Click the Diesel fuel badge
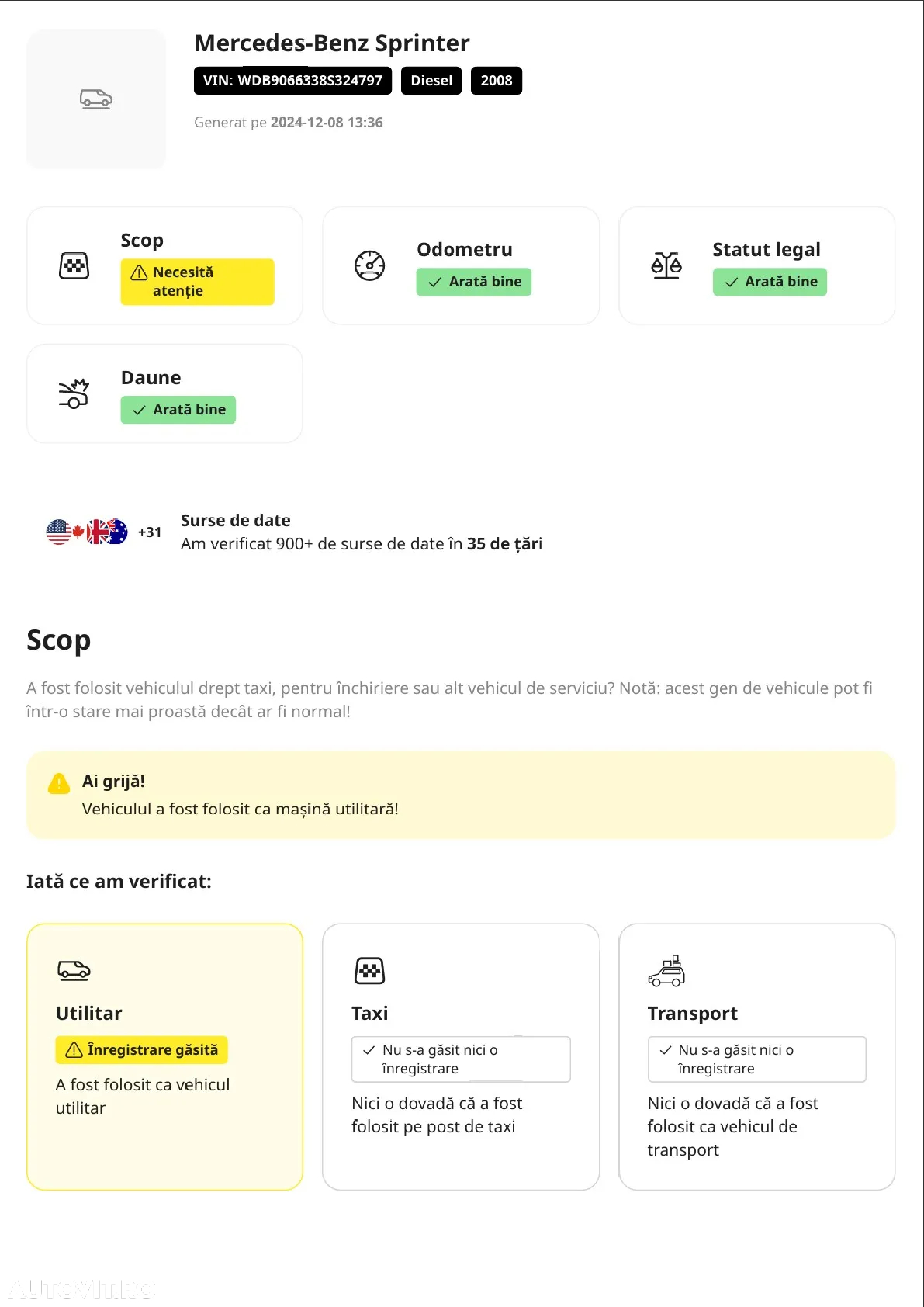924x1307 pixels. [431, 81]
